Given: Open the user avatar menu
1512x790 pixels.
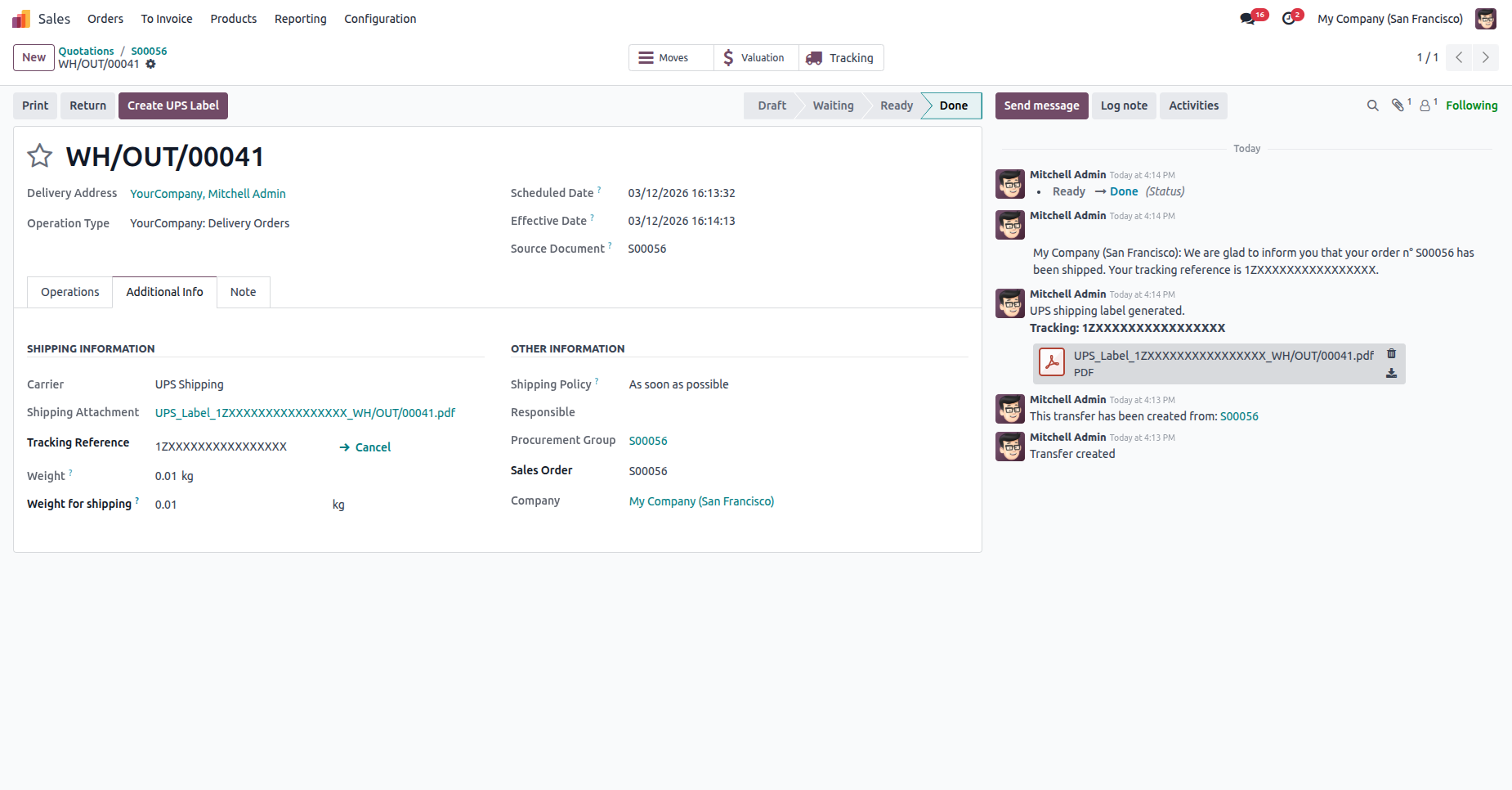Looking at the screenshot, I should (x=1486, y=19).
